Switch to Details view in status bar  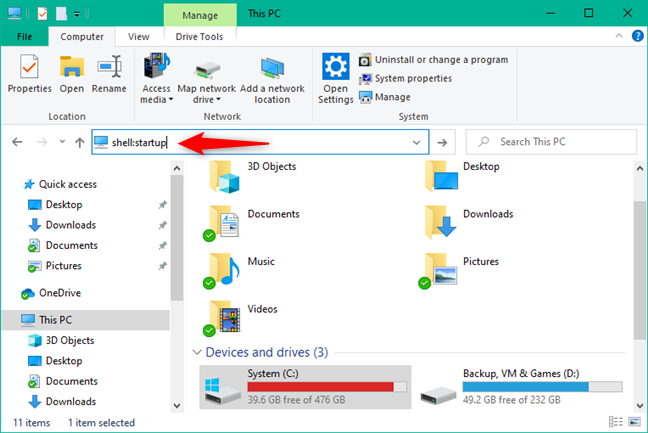[x=616, y=422]
